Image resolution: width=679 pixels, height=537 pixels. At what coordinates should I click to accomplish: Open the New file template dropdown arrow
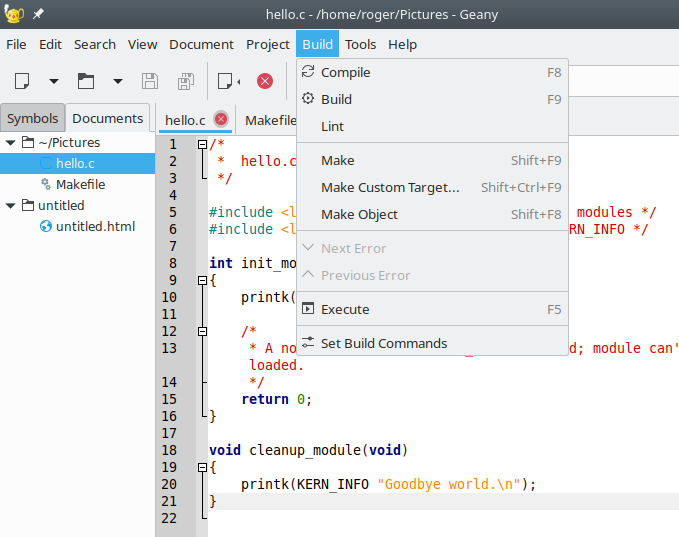(x=54, y=81)
